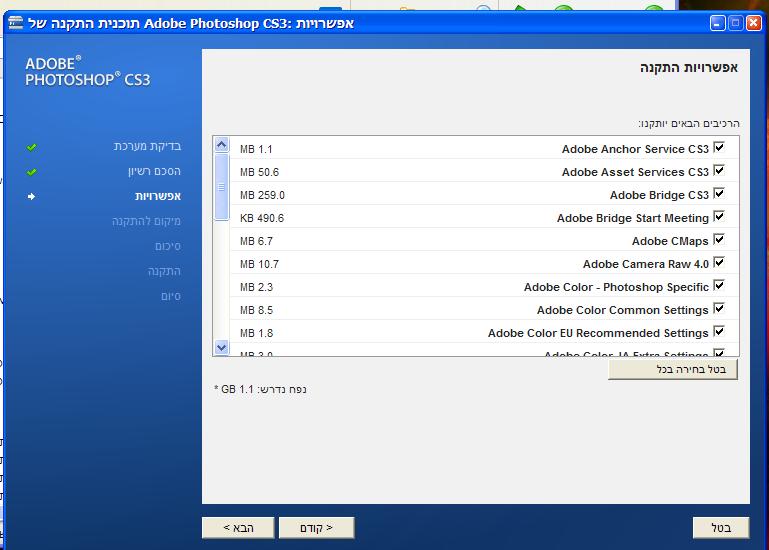The height and width of the screenshot is (550, 769).
Task: Toggle the Adobe Bridge CS3 checkbox
Action: [x=719, y=193]
